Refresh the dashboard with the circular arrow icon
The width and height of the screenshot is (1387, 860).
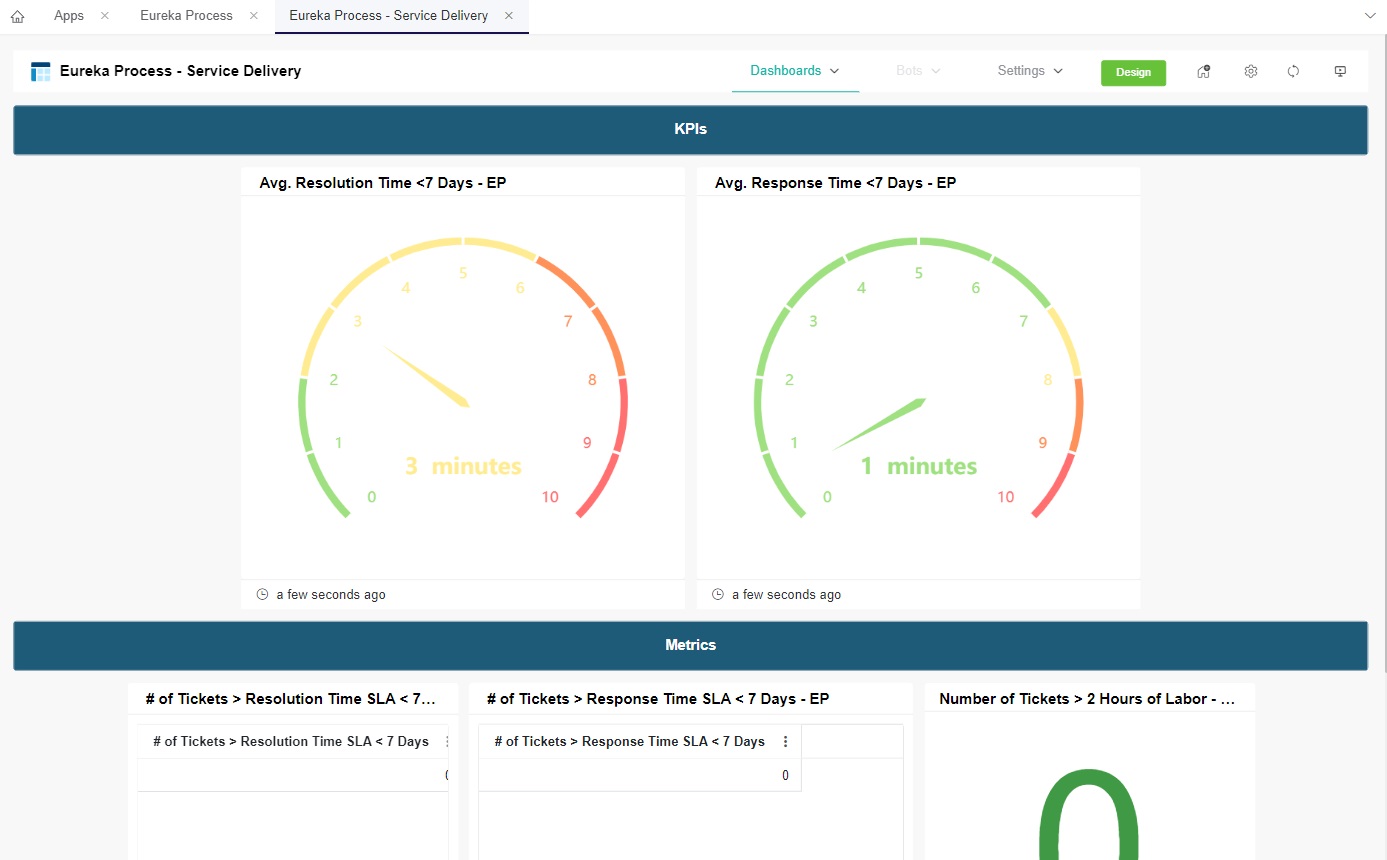pyautogui.click(x=1293, y=71)
